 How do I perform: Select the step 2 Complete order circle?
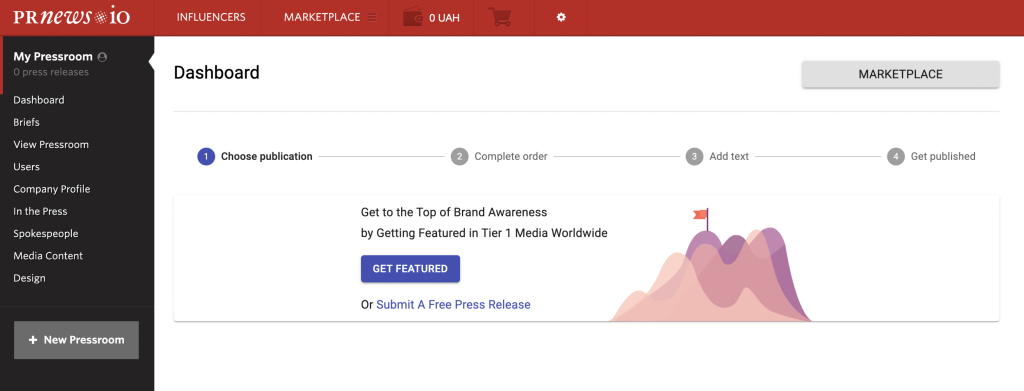(x=460, y=157)
